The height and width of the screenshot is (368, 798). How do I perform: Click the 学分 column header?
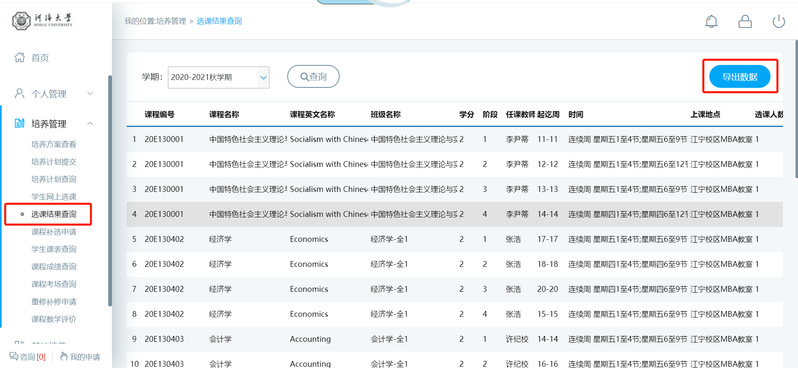[467, 115]
